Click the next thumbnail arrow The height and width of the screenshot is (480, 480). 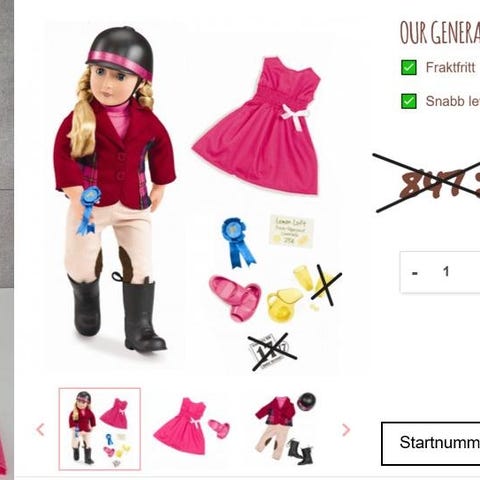click(x=346, y=430)
